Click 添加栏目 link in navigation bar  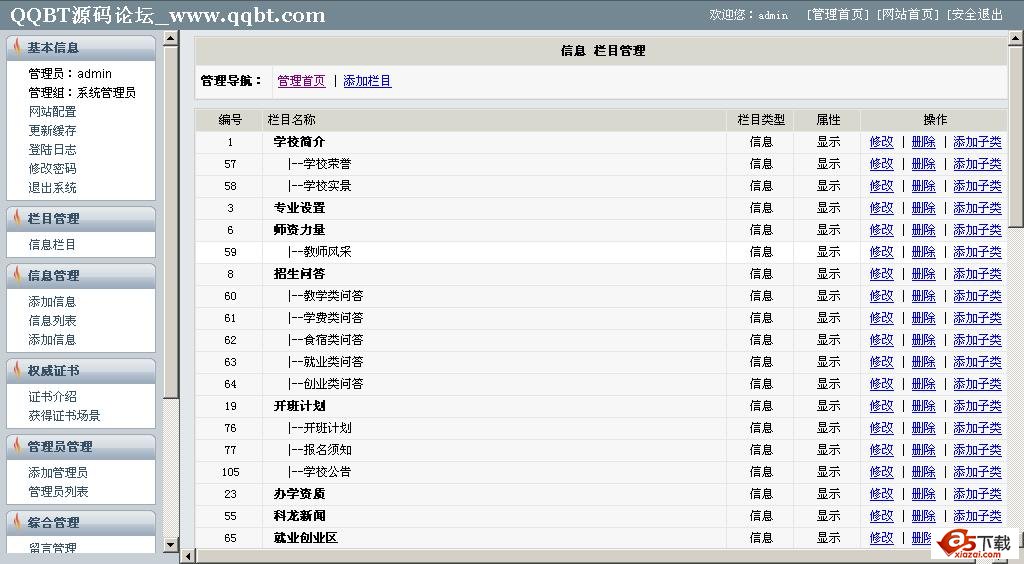point(367,81)
